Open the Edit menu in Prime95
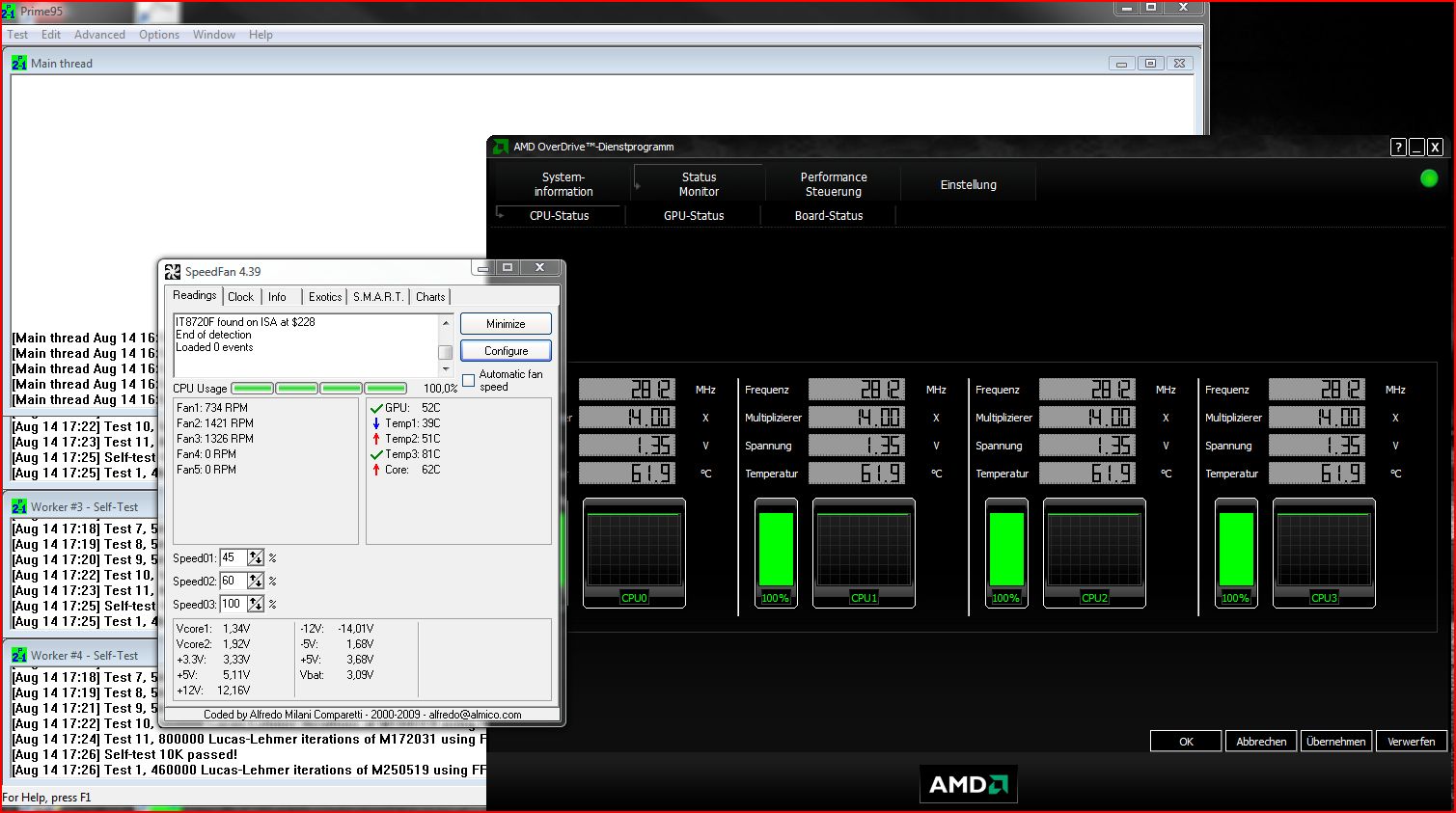Screen dimensions: 1456x813 click(51, 35)
